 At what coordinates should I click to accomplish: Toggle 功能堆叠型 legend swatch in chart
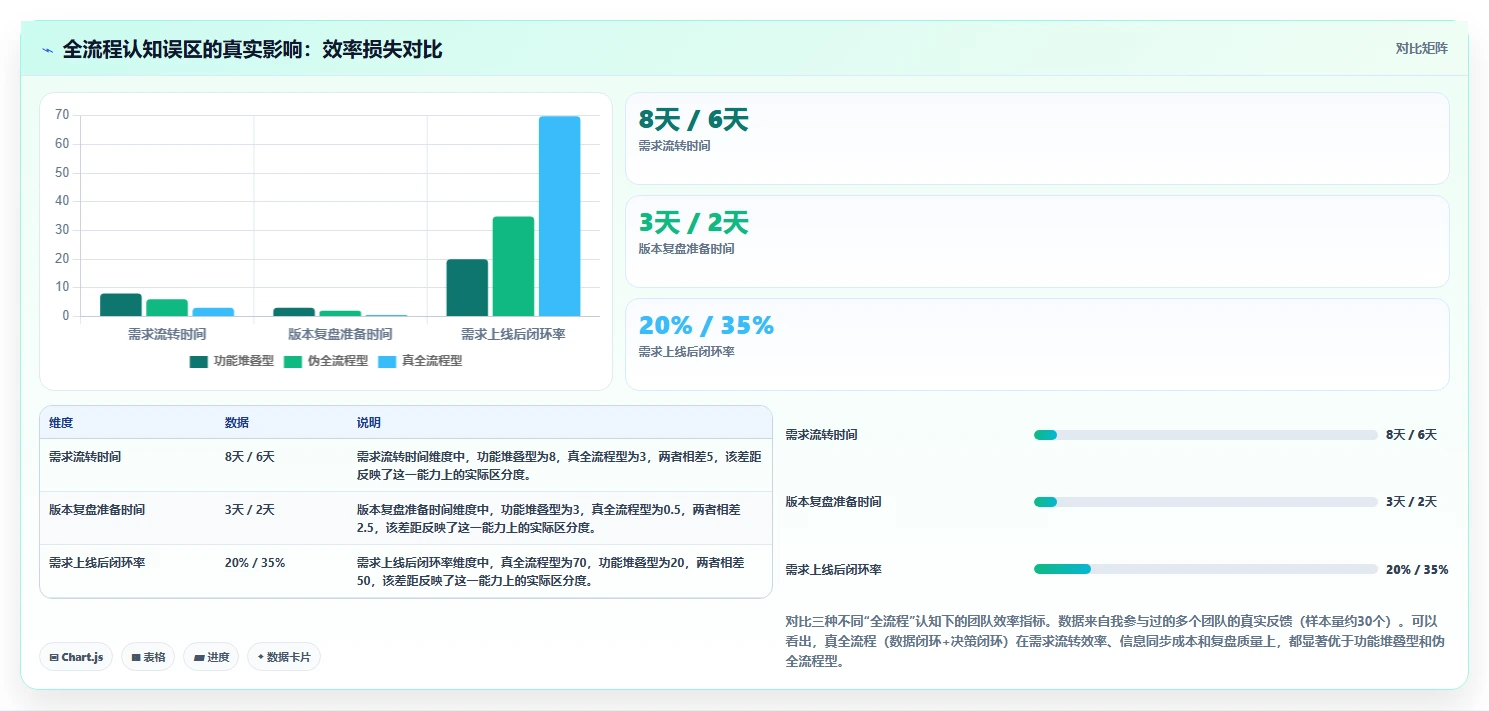(x=199, y=361)
